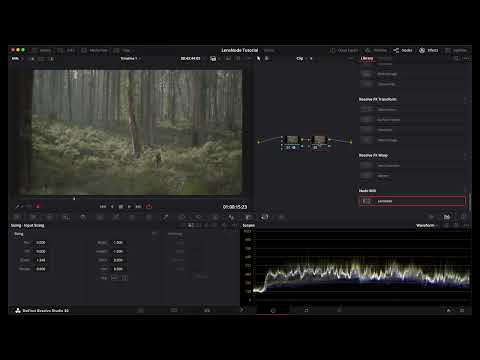Click the node graph source input dot
This screenshot has width=480, height=360.
pos(258,142)
